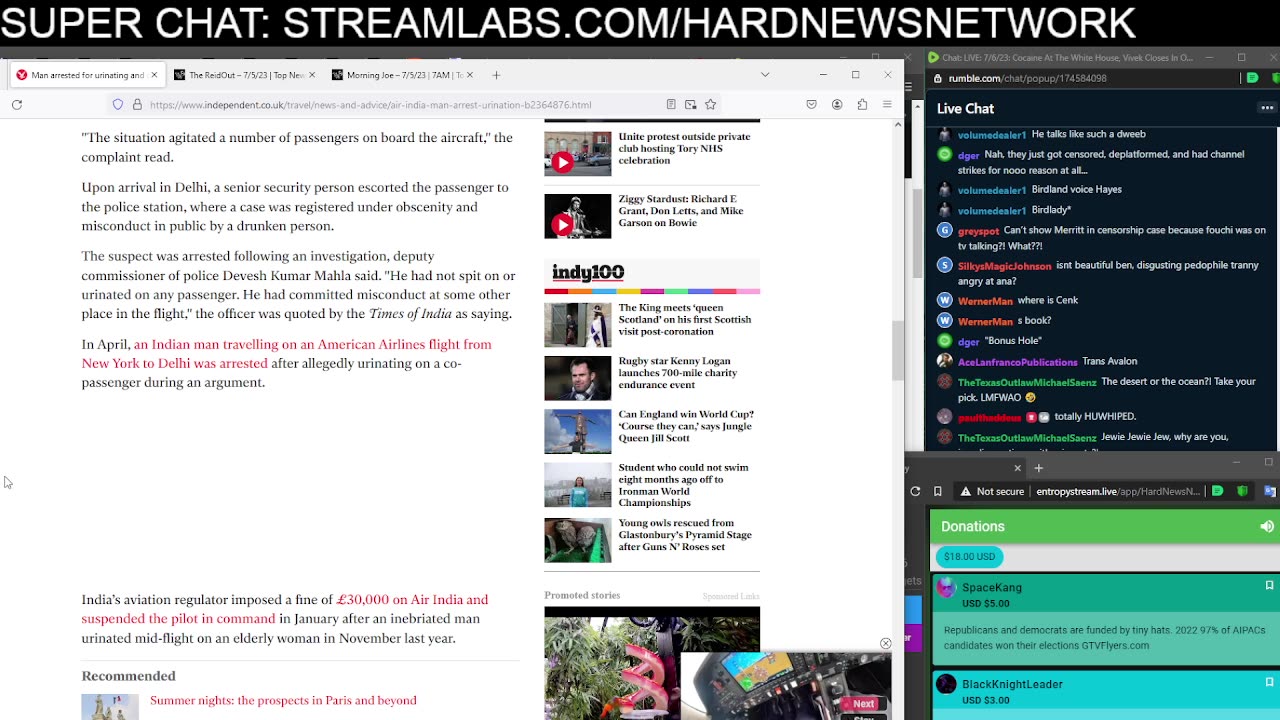The image size is (1280, 720).
Task: Click green shield icon in entropystream toolbar
Action: click(x=1242, y=491)
